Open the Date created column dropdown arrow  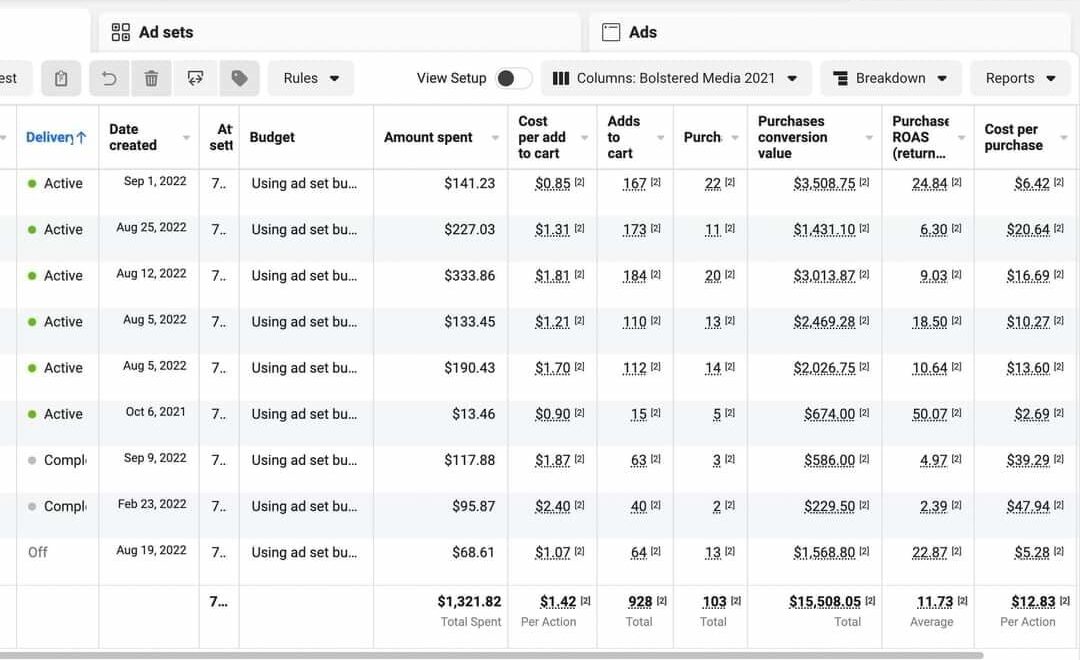[186, 138]
